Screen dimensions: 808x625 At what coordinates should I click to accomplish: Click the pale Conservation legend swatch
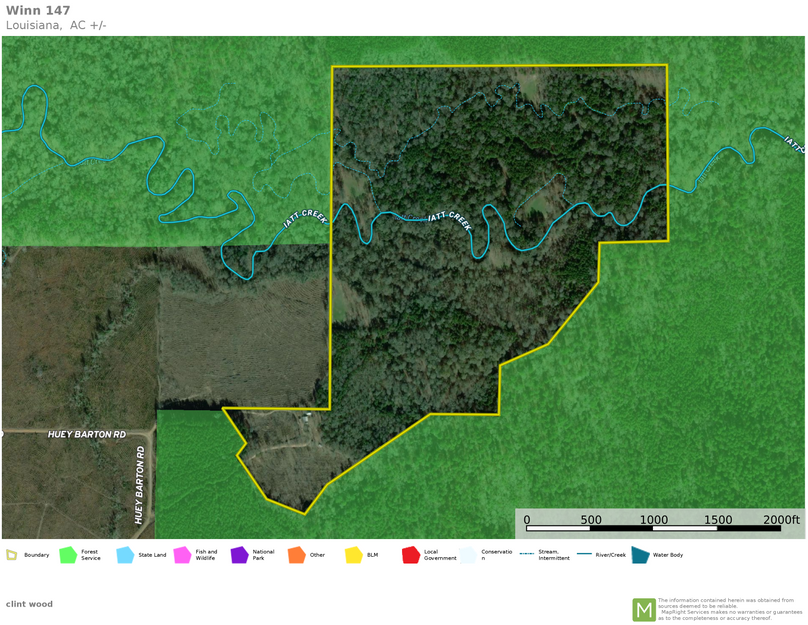pyautogui.click(x=468, y=555)
